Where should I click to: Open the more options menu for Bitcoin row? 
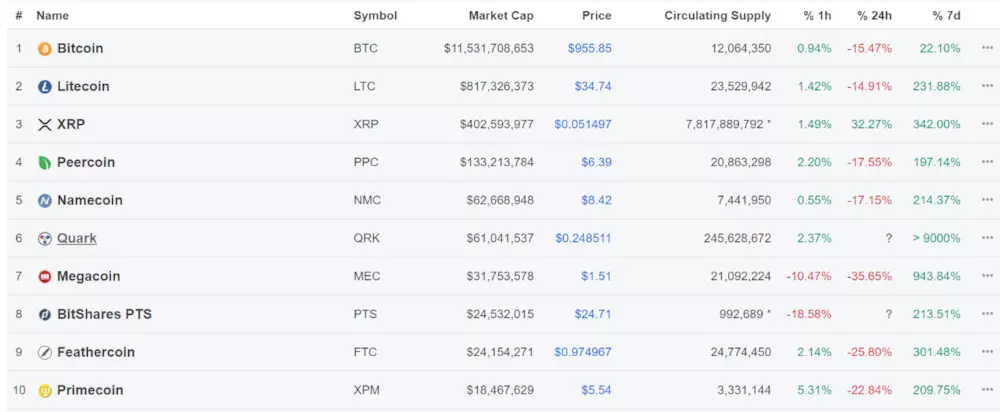coord(987,48)
